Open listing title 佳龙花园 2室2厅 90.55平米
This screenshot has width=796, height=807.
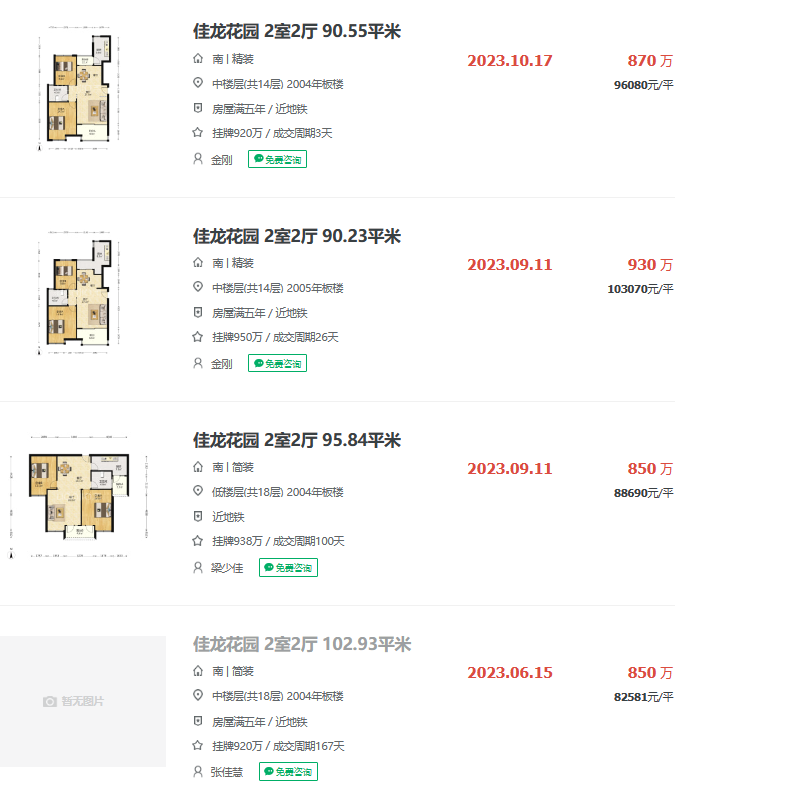coord(297,32)
